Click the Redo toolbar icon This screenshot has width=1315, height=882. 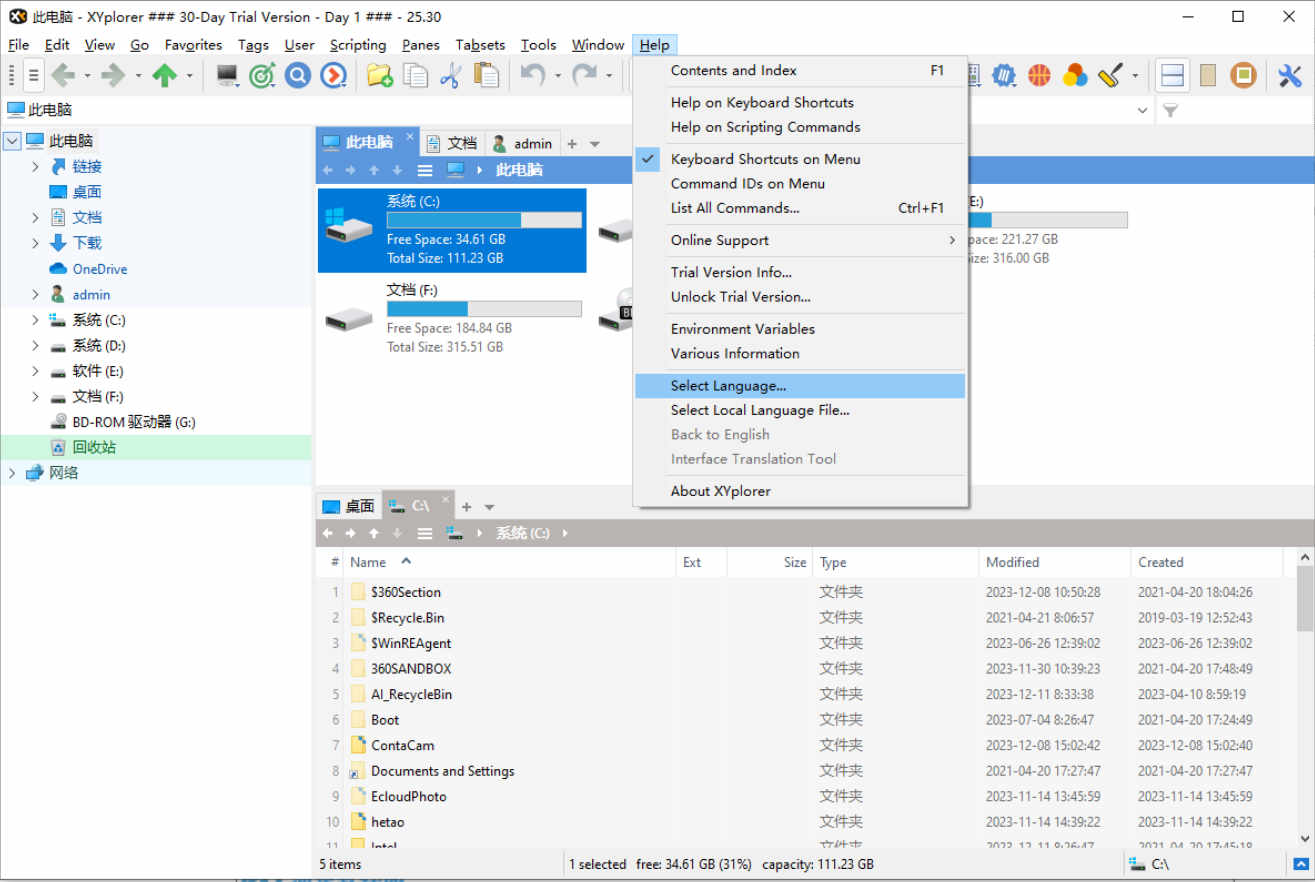coord(584,75)
